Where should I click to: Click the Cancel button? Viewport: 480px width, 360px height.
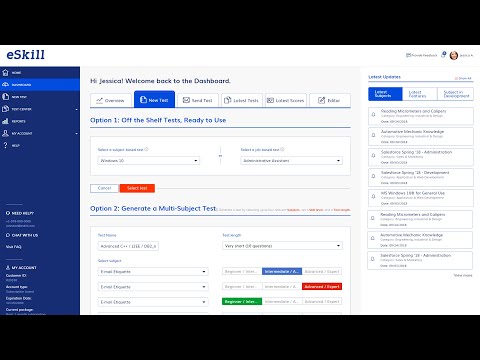[x=104, y=188]
